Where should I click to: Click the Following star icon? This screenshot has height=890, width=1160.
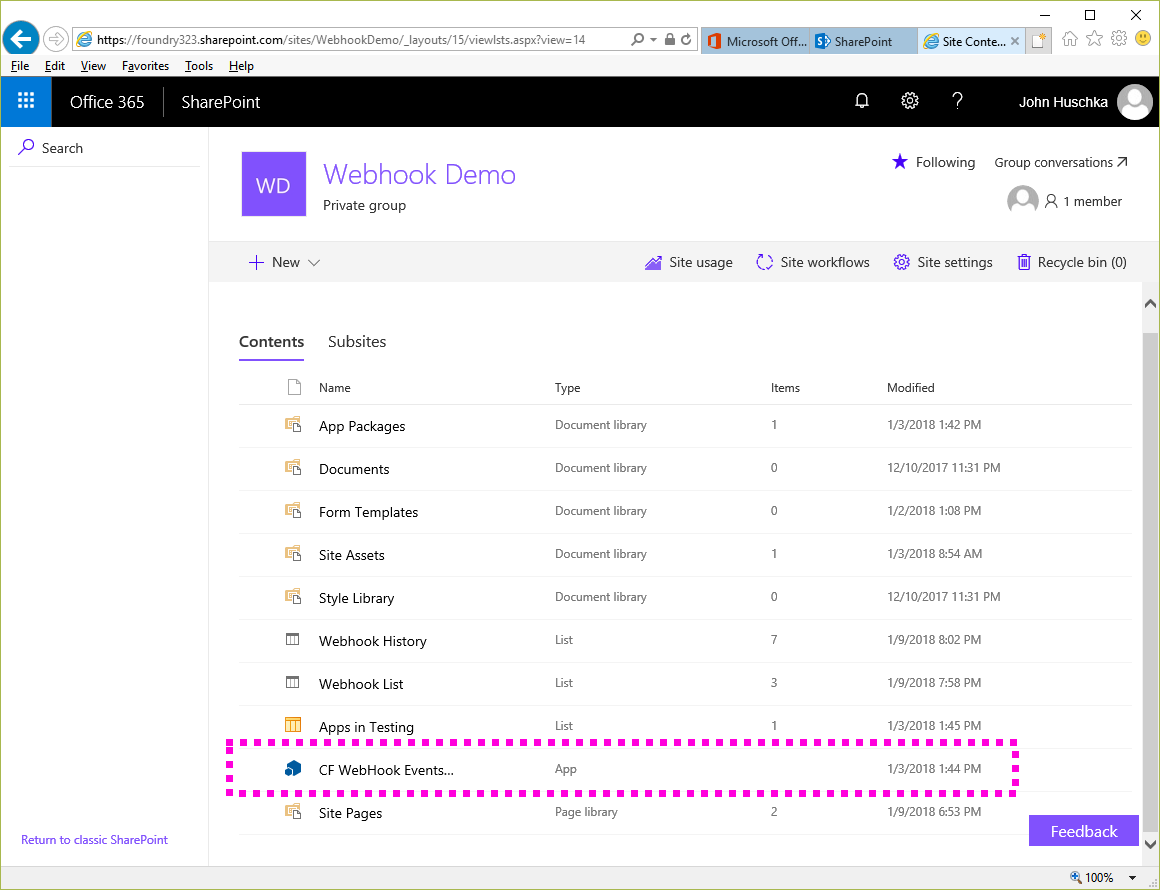point(900,162)
